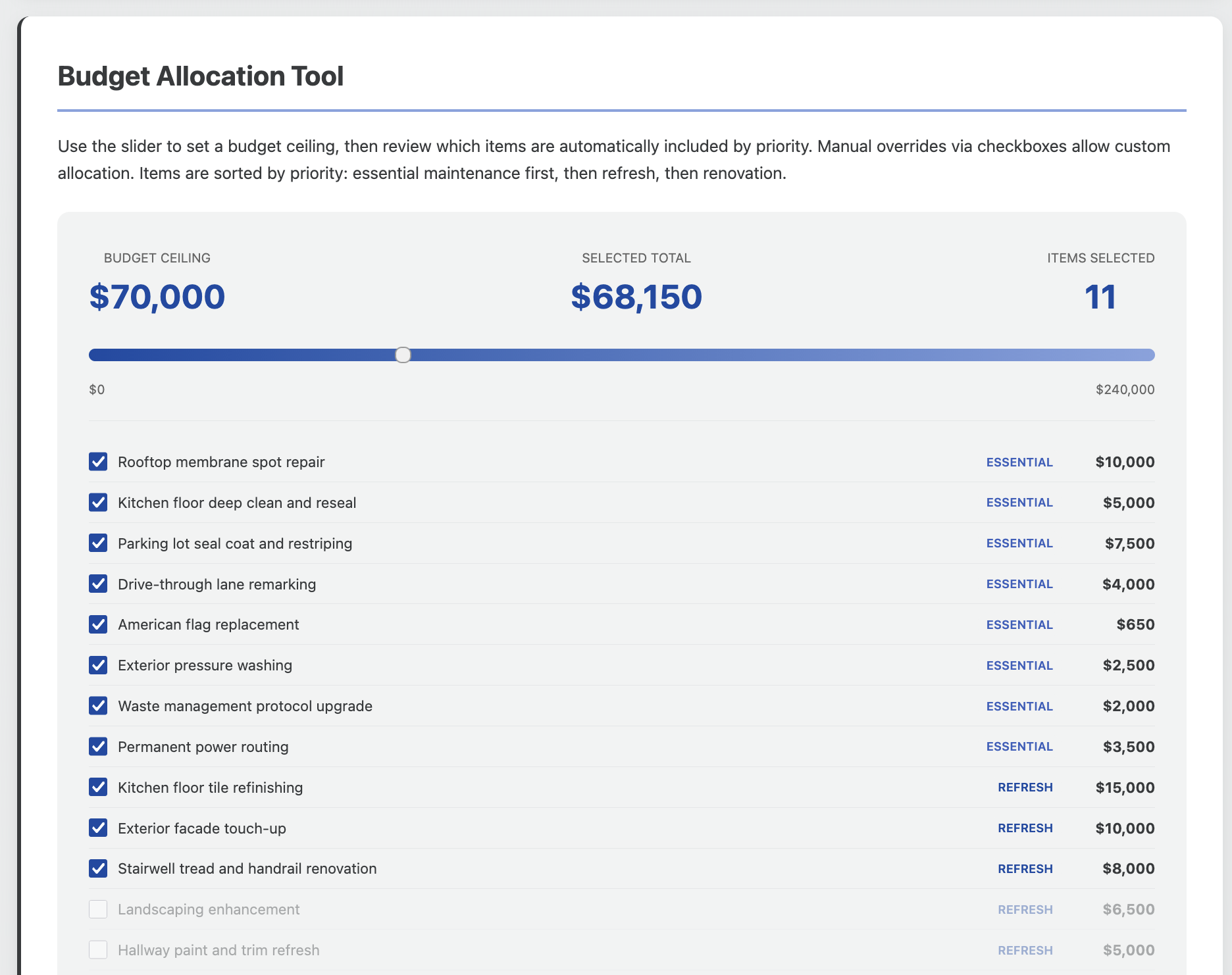Click the ESSENTIAL tag on Permanent power routing
This screenshot has width=1232, height=975.
tap(1019, 747)
